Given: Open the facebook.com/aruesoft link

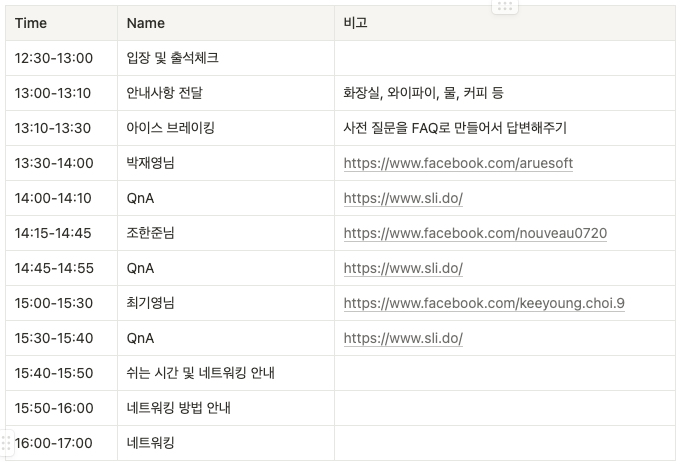Looking at the screenshot, I should 458,163.
